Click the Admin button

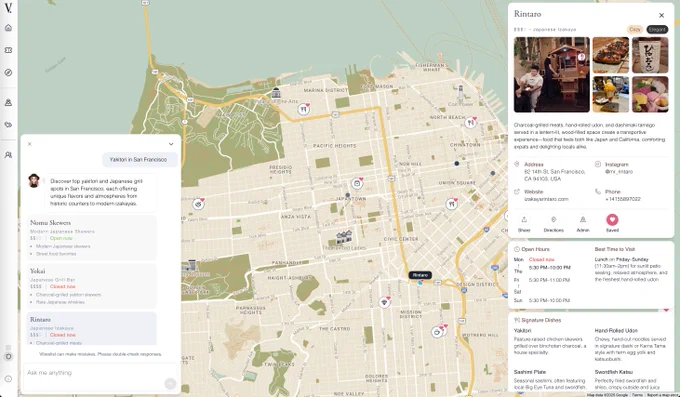pyautogui.click(x=583, y=224)
